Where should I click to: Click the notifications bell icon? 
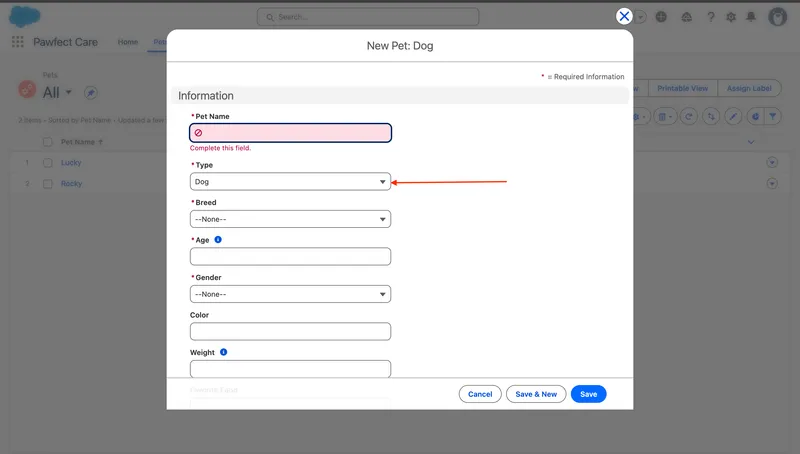[x=750, y=17]
